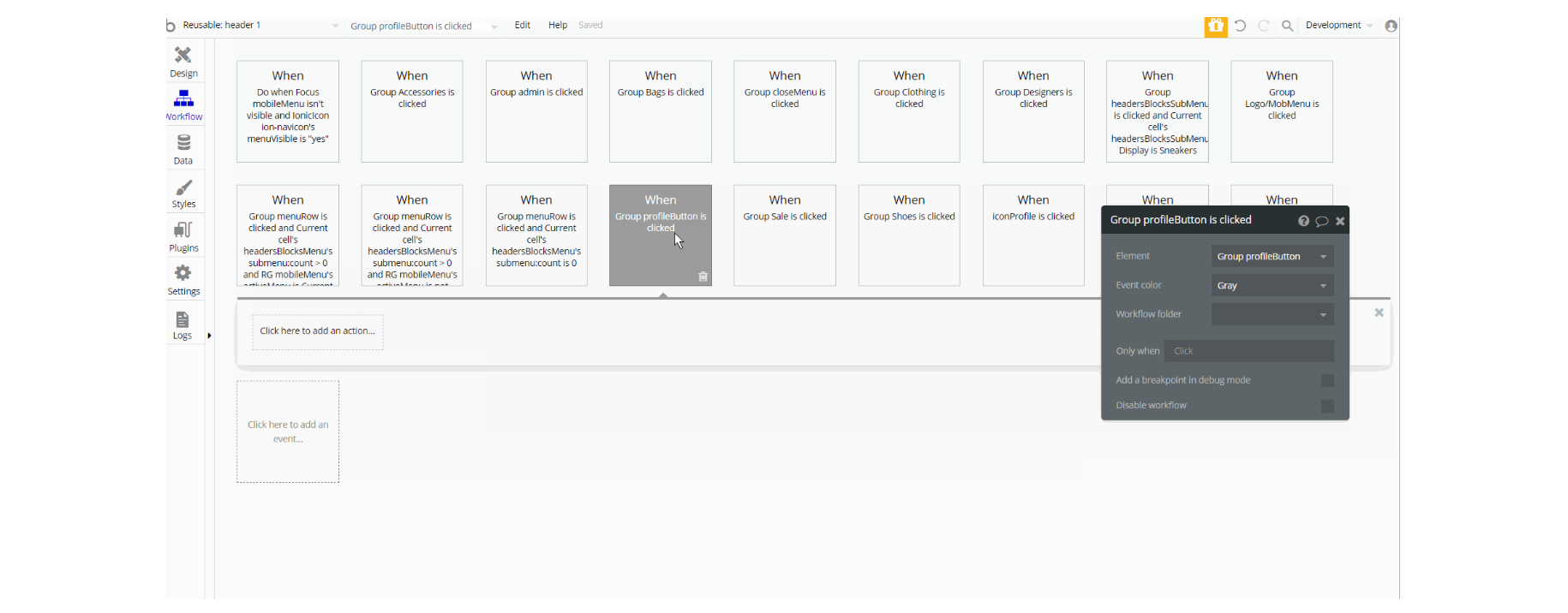The height and width of the screenshot is (613, 1568).
Task: Click the search magnifier icon
Action: click(x=1287, y=27)
